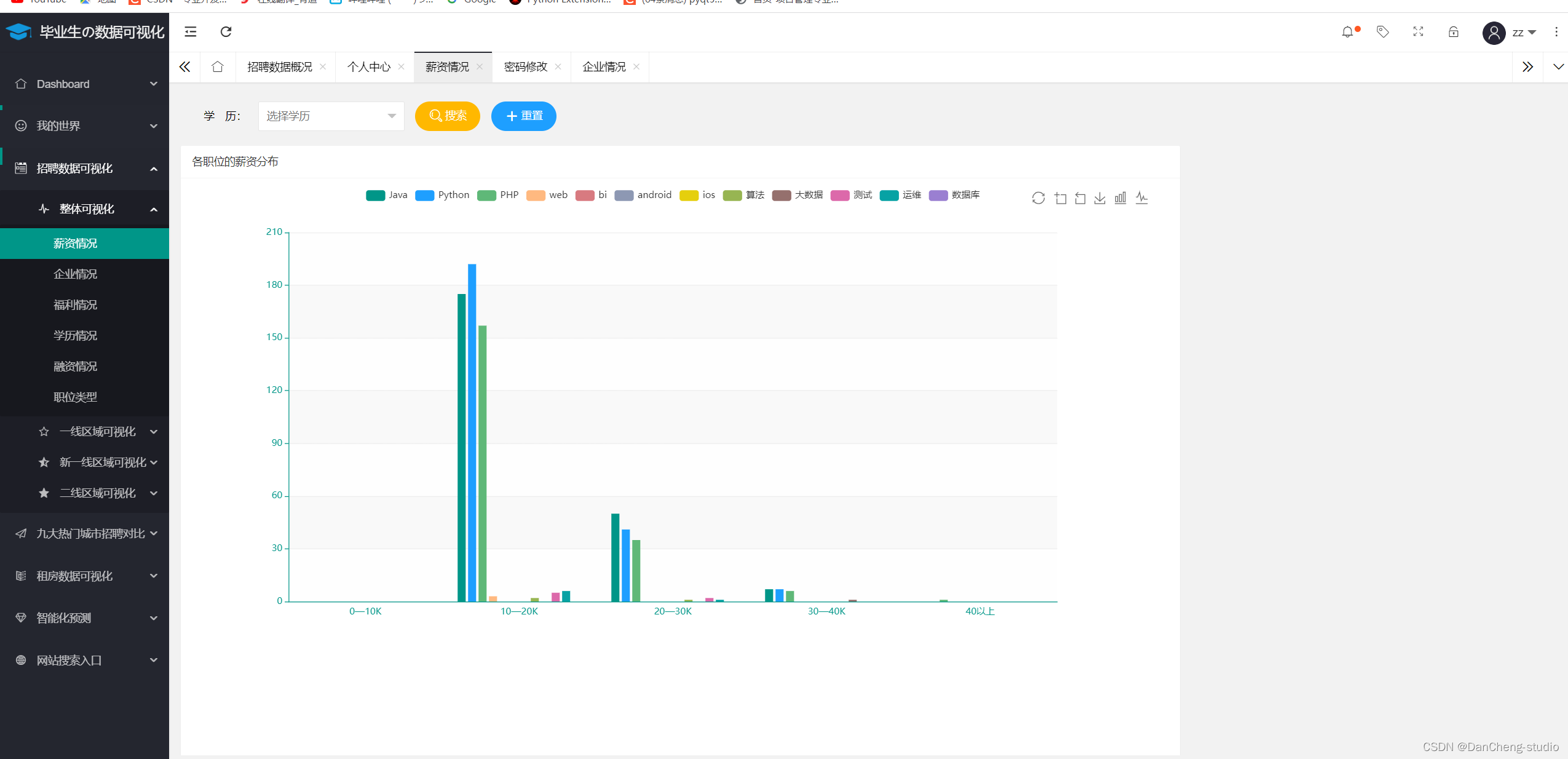
Task: Download the chart as an image
Action: [1099, 197]
